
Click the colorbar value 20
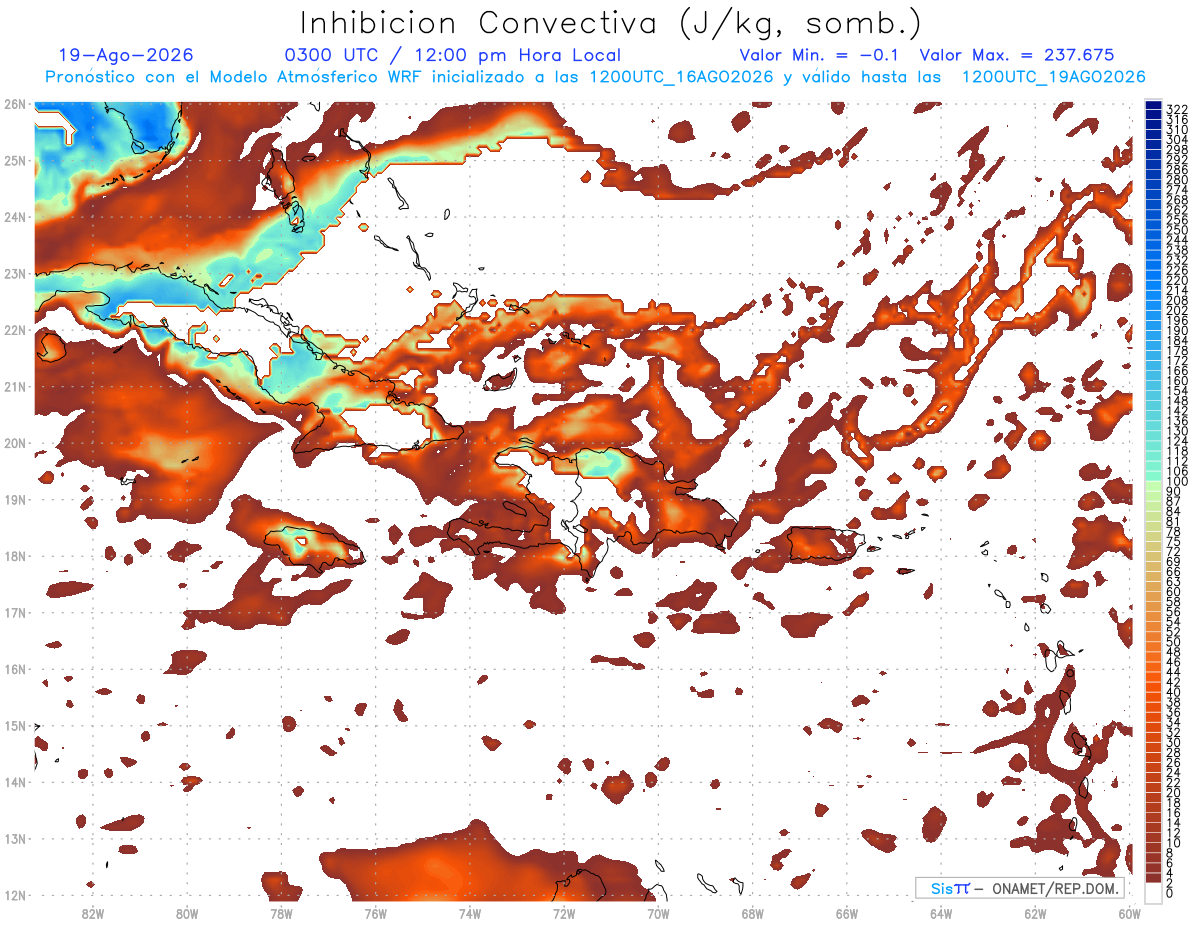pyautogui.click(x=1174, y=793)
